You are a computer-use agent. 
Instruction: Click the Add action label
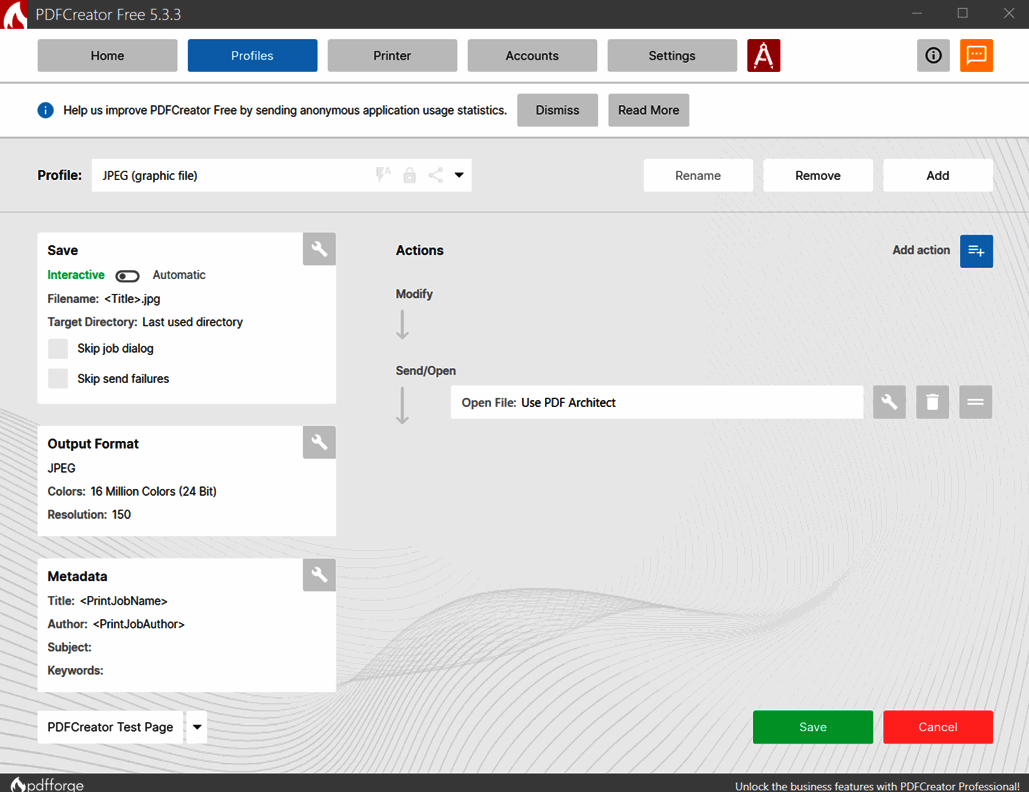point(921,250)
